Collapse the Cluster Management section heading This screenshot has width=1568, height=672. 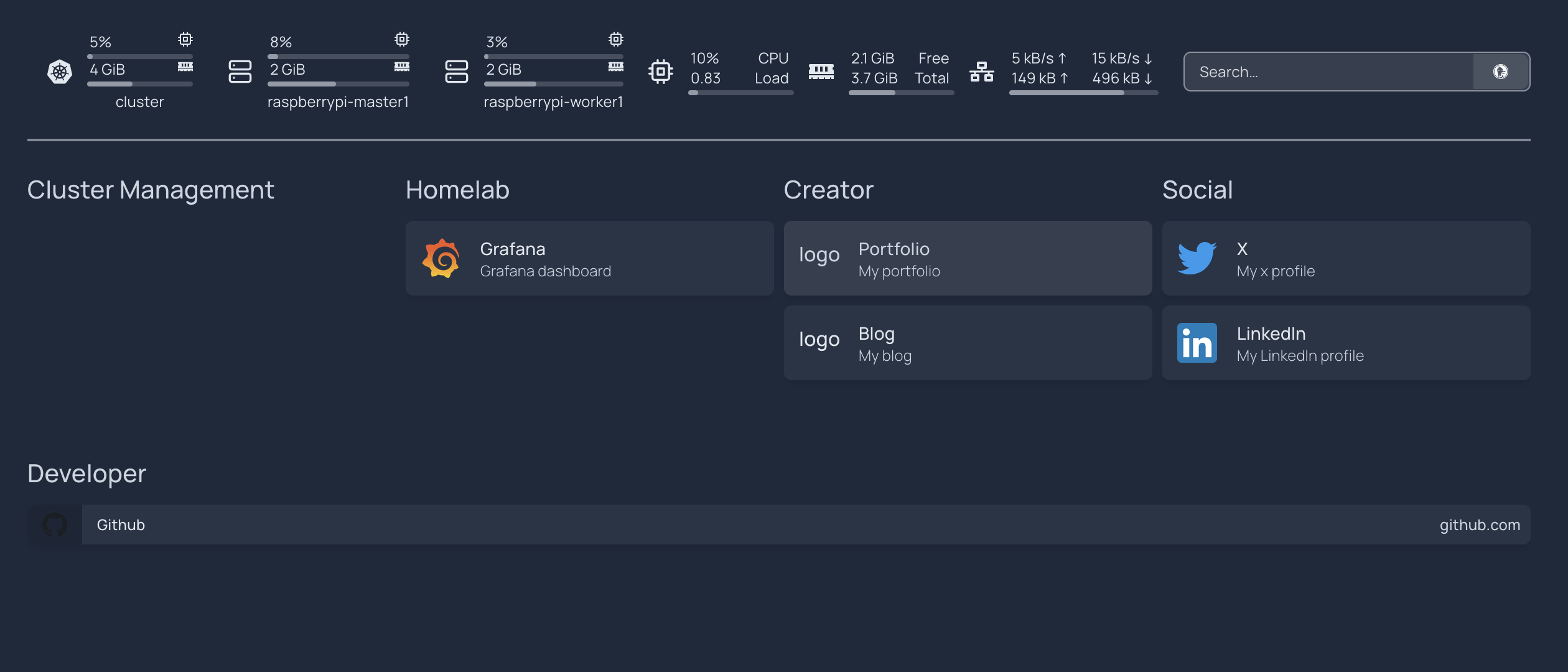[x=151, y=190]
